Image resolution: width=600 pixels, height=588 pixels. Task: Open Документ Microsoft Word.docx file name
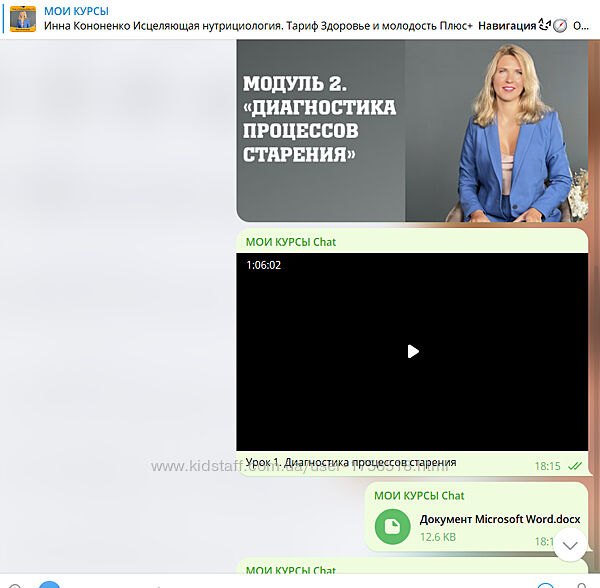pos(499,519)
